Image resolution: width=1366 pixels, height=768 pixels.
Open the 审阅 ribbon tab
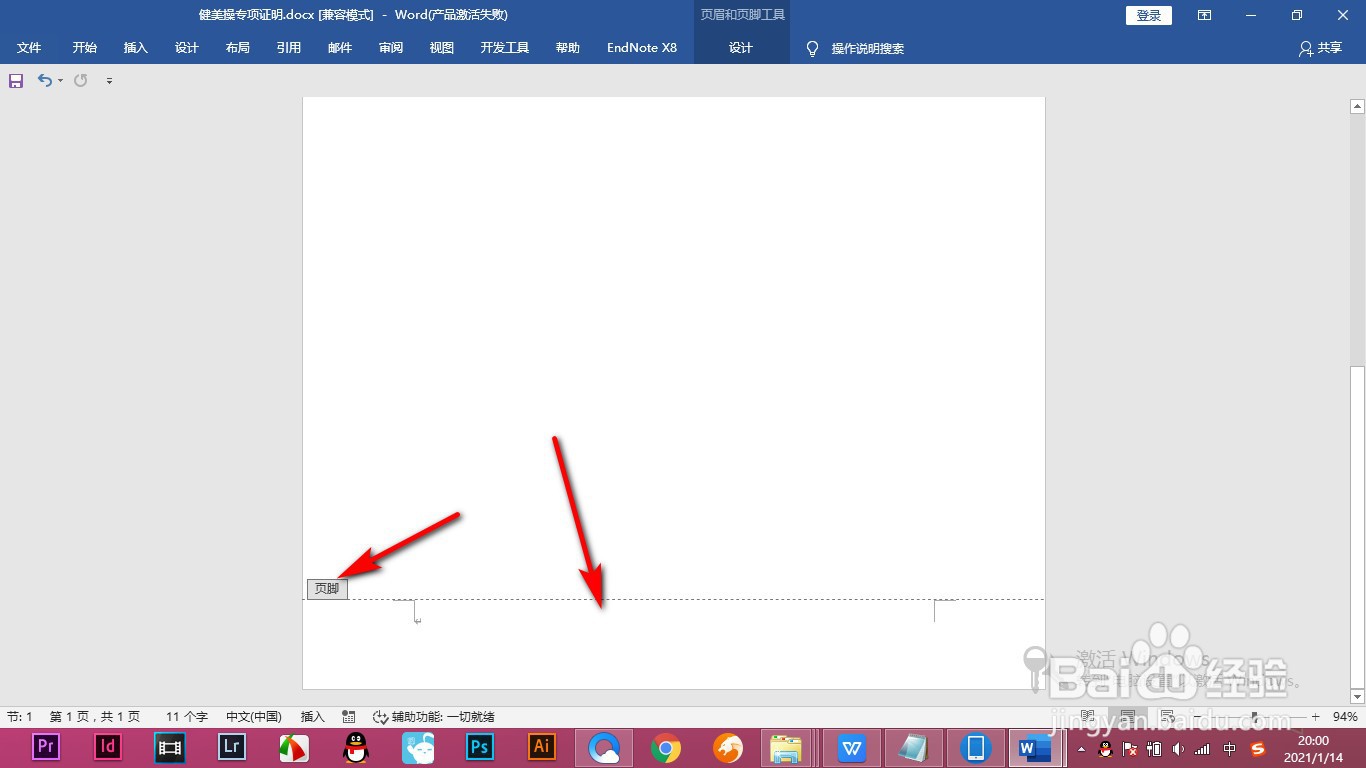pos(391,48)
